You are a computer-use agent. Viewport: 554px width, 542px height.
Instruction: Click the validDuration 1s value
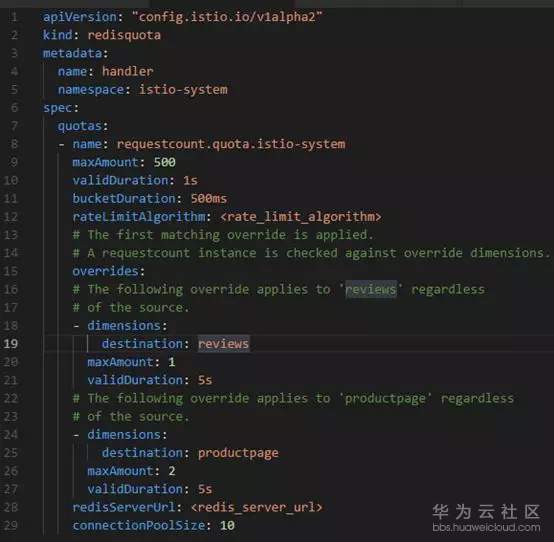(x=190, y=181)
